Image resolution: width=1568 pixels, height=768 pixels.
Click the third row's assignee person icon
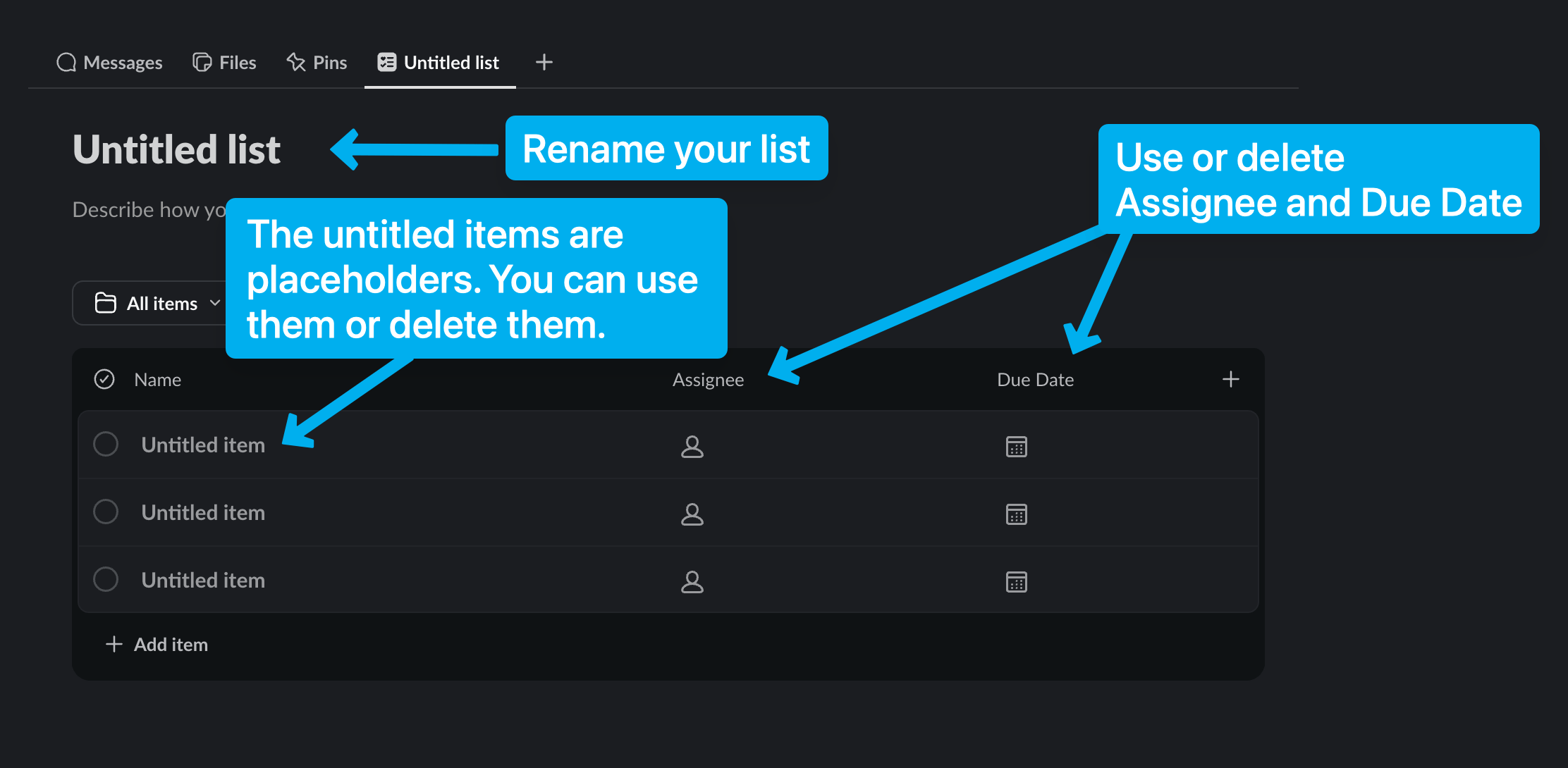(x=692, y=581)
